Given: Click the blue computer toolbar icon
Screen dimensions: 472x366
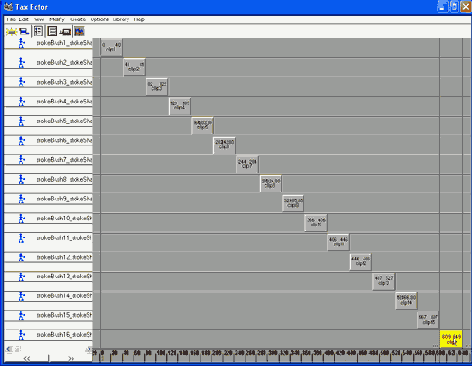Looking at the screenshot, I should pos(24,32).
